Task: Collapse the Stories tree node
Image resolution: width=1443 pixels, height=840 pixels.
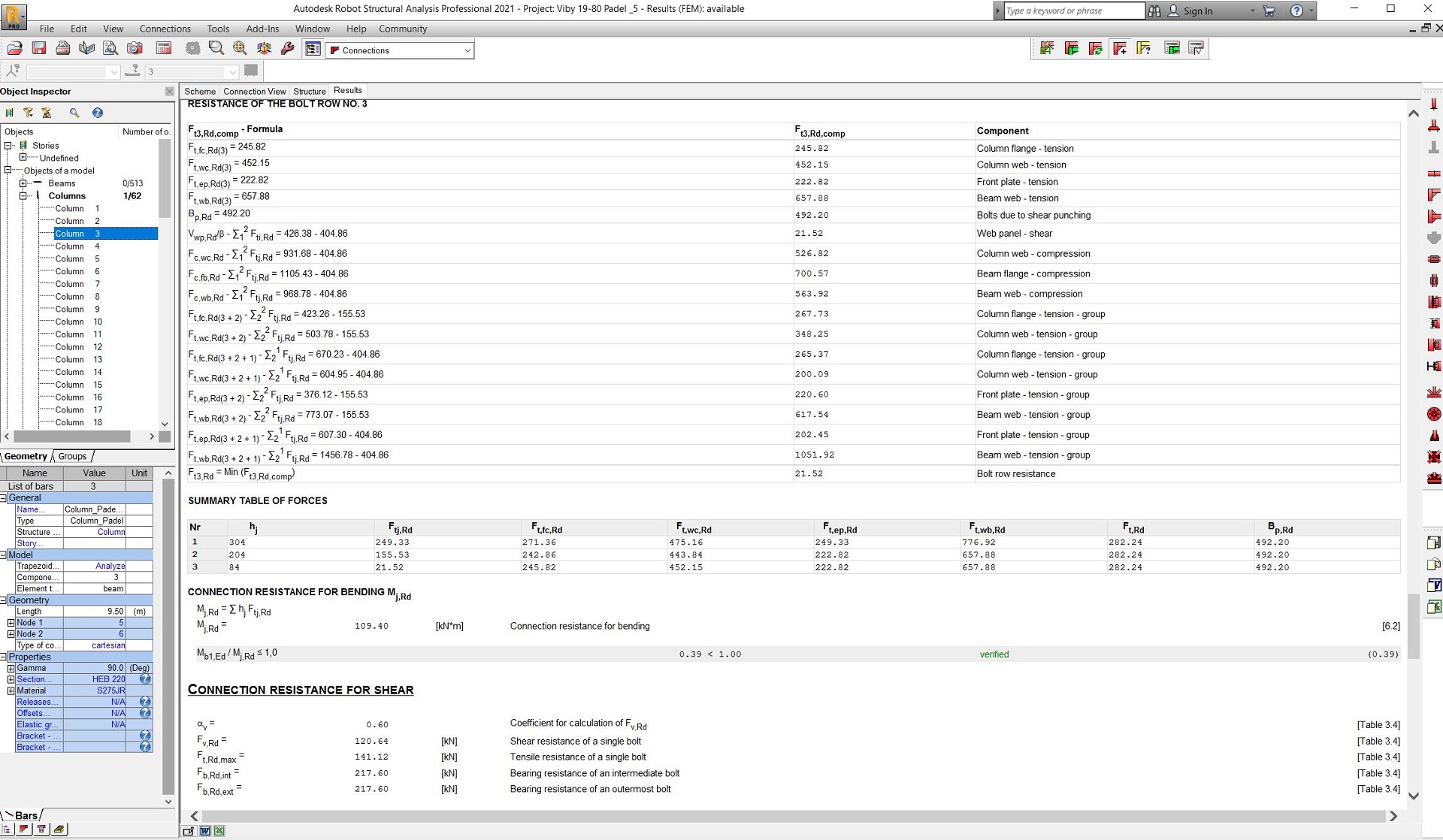Action: pyautogui.click(x=8, y=146)
